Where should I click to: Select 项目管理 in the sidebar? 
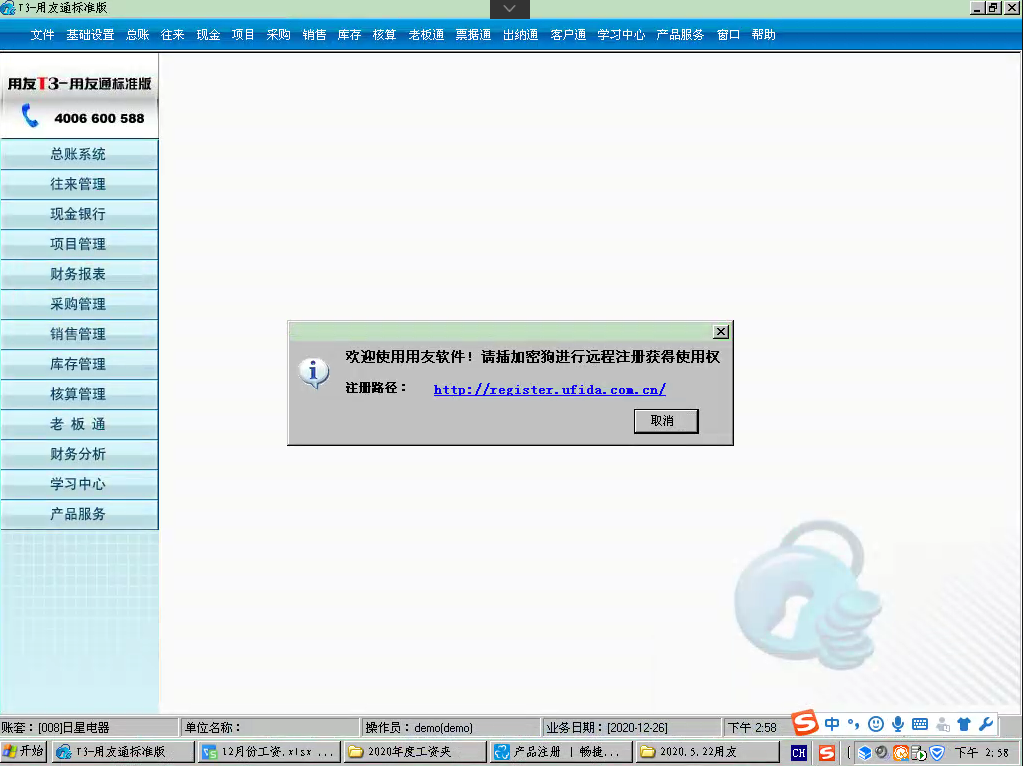(x=79, y=244)
